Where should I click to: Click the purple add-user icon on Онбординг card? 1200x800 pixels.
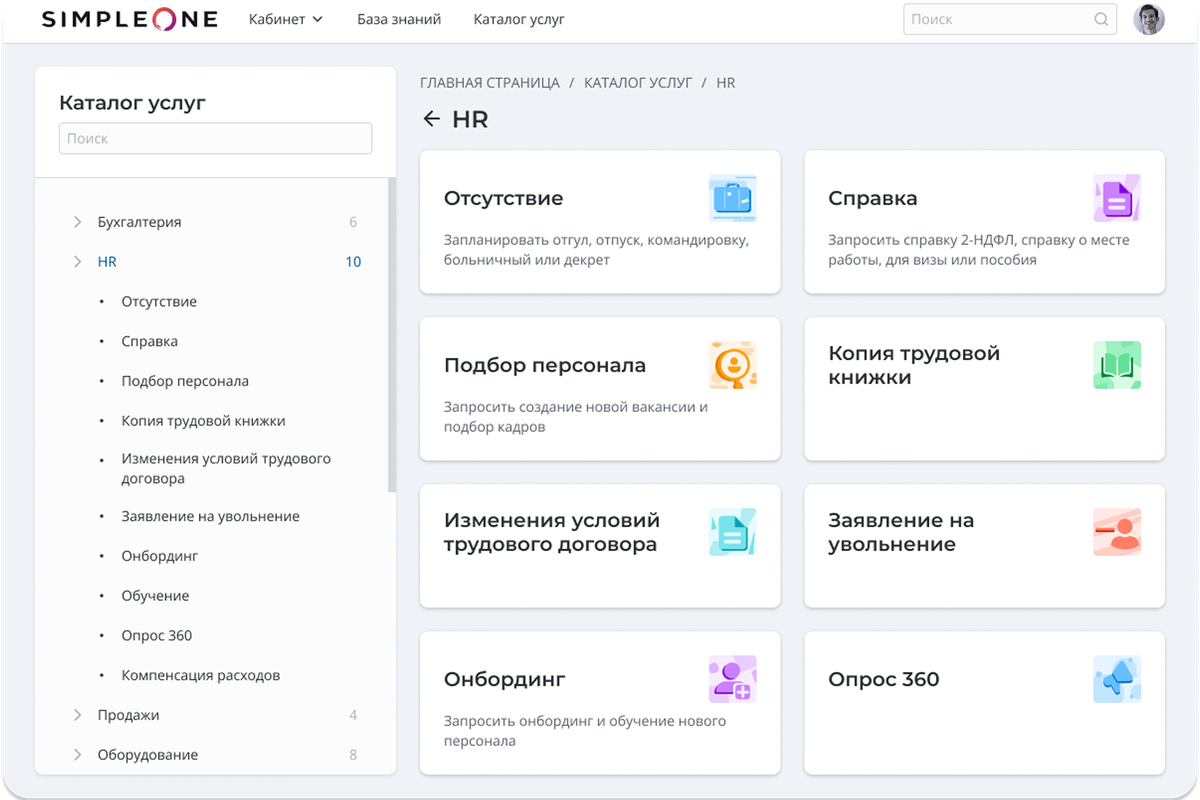tap(732, 679)
